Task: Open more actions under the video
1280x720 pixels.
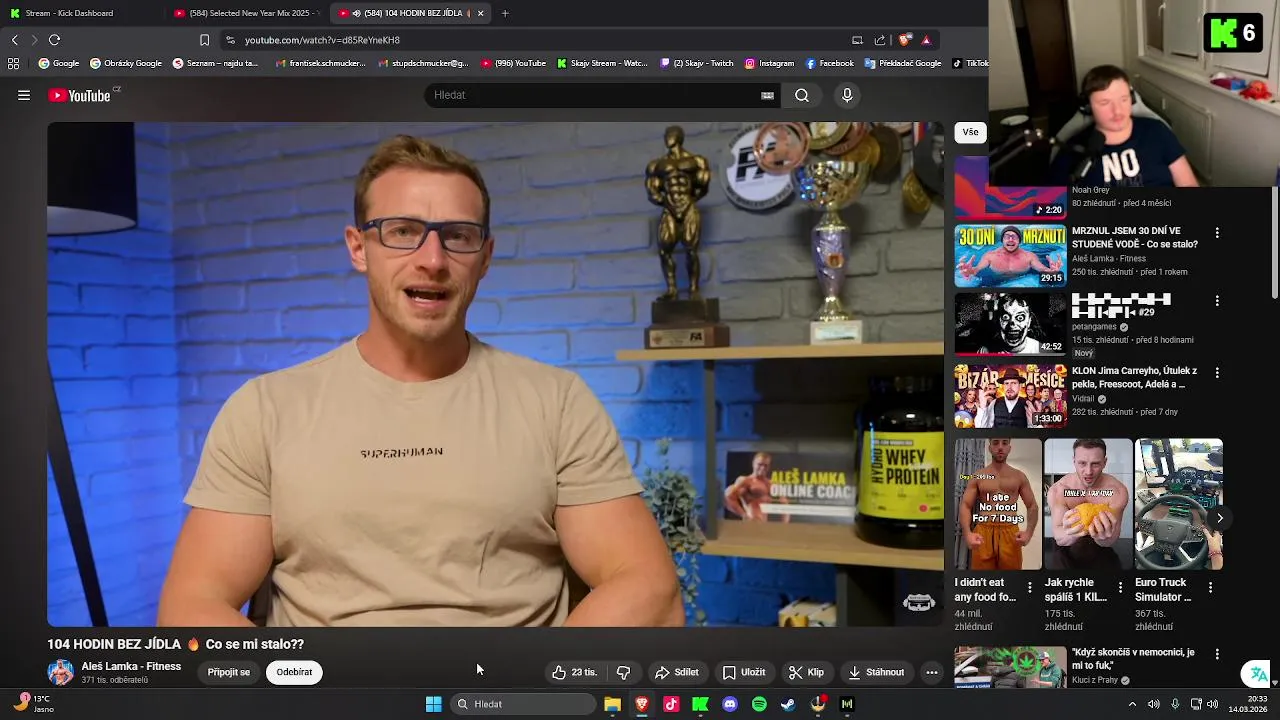Action: (x=932, y=672)
